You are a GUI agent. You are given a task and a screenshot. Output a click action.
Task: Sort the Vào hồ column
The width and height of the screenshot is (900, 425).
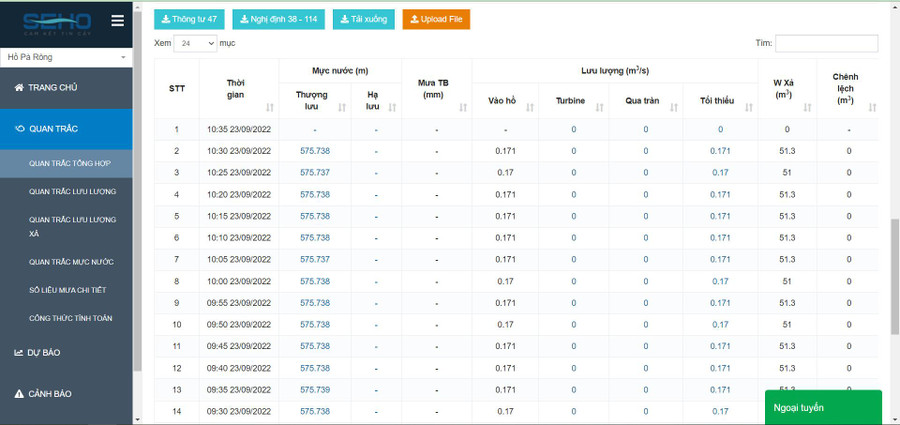[529, 107]
